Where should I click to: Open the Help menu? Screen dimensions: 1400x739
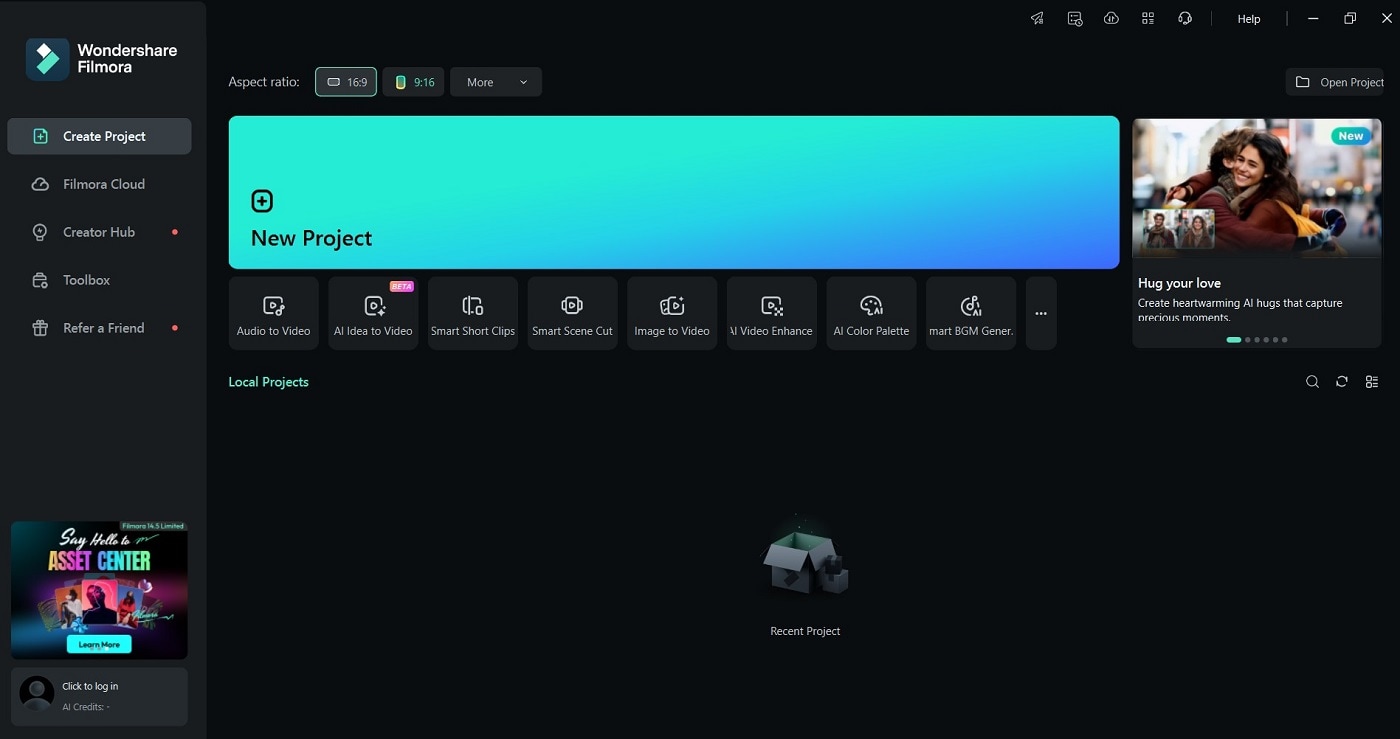pos(1249,19)
